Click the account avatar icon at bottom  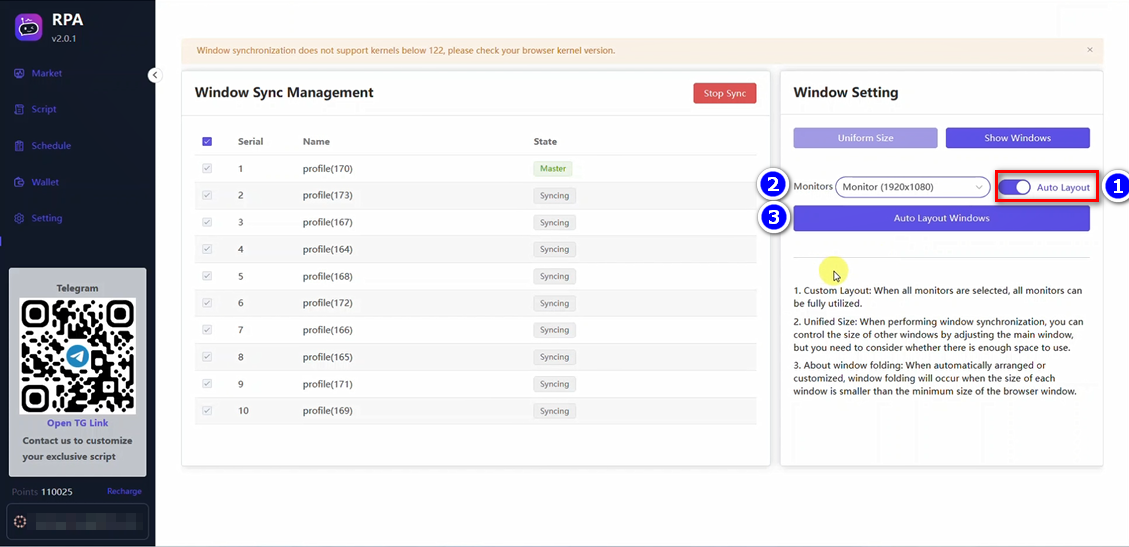[x=21, y=521]
